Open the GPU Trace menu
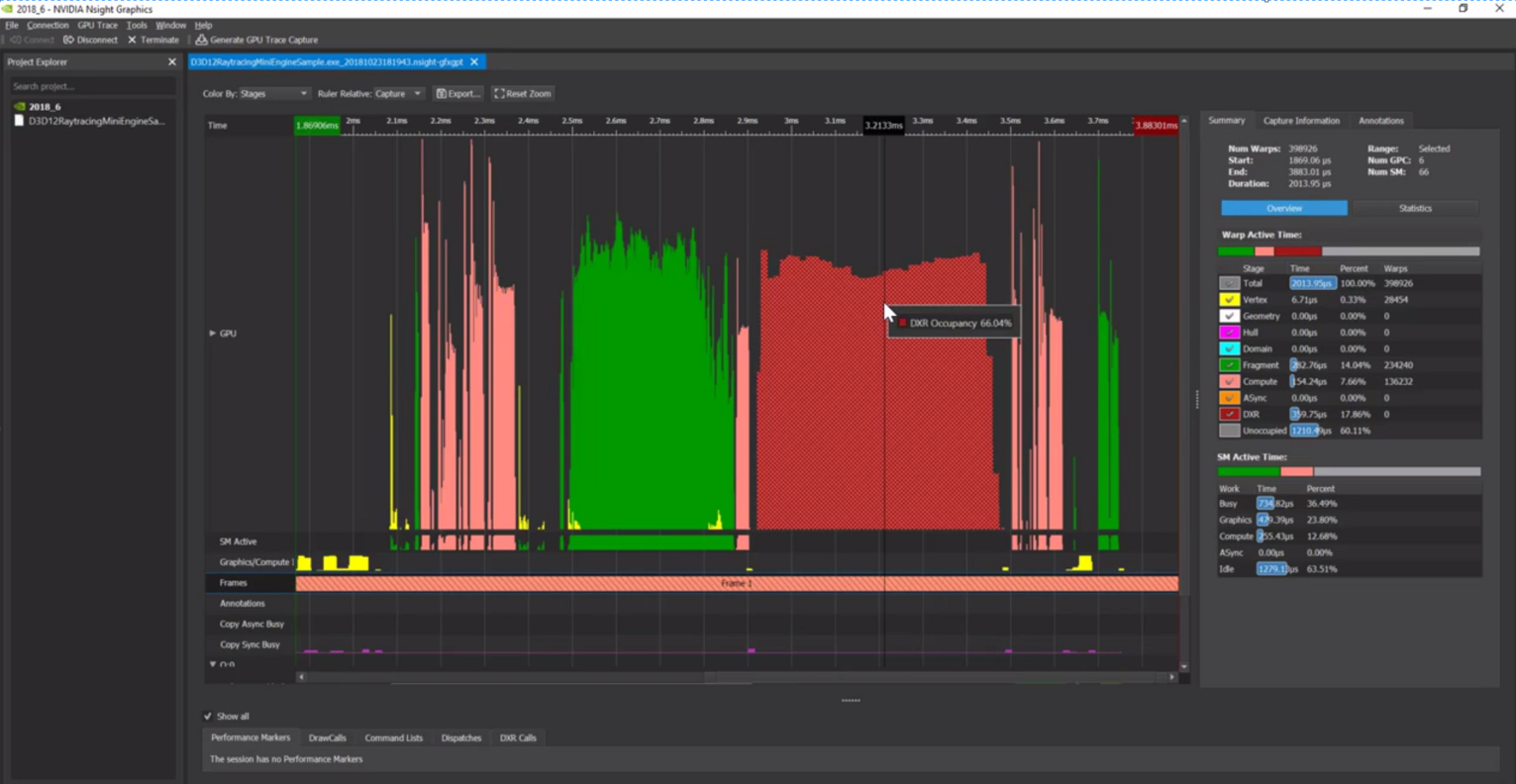This screenshot has height=784, width=1516. pos(97,25)
